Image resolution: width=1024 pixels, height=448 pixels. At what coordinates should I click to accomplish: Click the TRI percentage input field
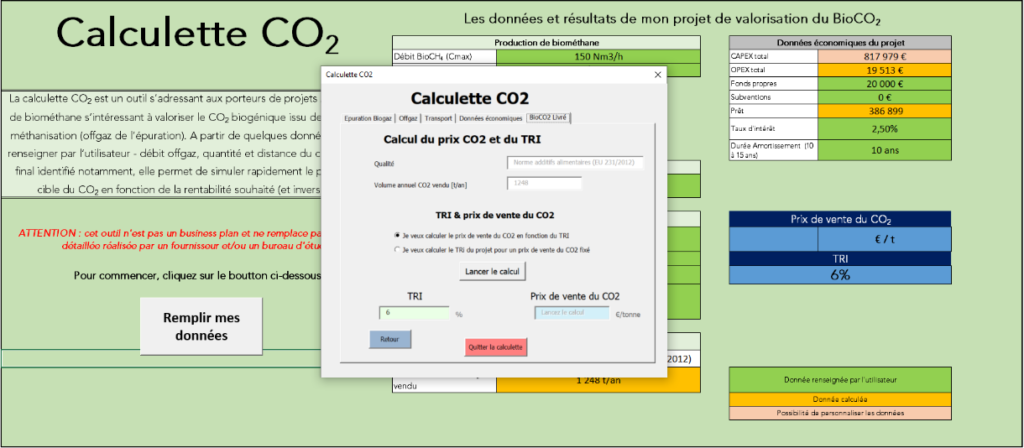[x=414, y=313]
